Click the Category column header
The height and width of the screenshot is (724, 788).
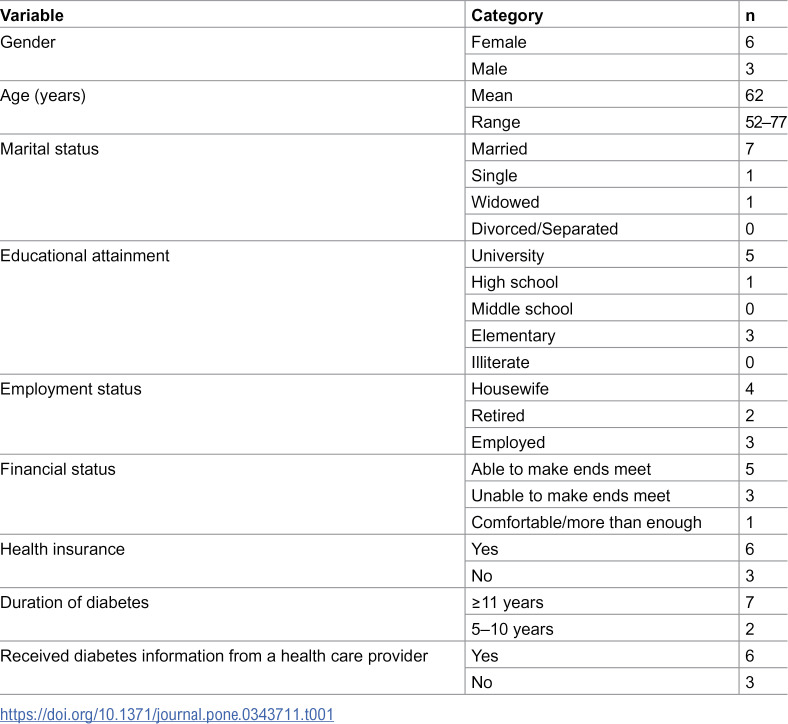[507, 15]
